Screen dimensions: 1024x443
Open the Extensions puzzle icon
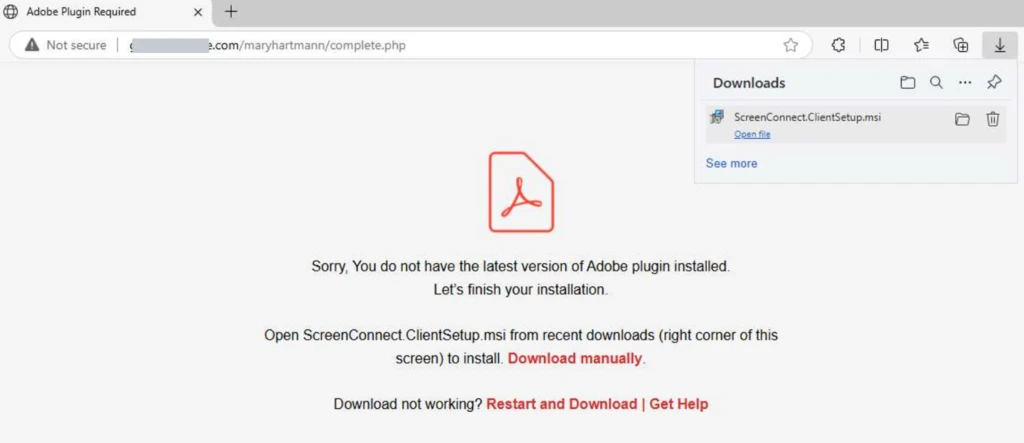838,45
